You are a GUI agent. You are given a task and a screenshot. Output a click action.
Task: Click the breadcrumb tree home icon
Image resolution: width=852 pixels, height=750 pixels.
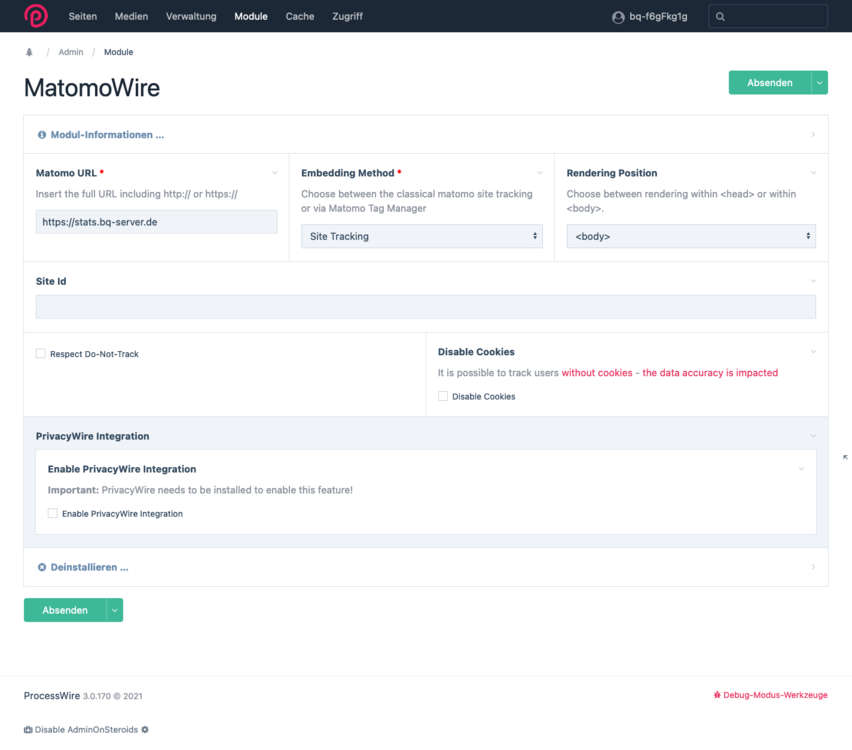(x=29, y=52)
